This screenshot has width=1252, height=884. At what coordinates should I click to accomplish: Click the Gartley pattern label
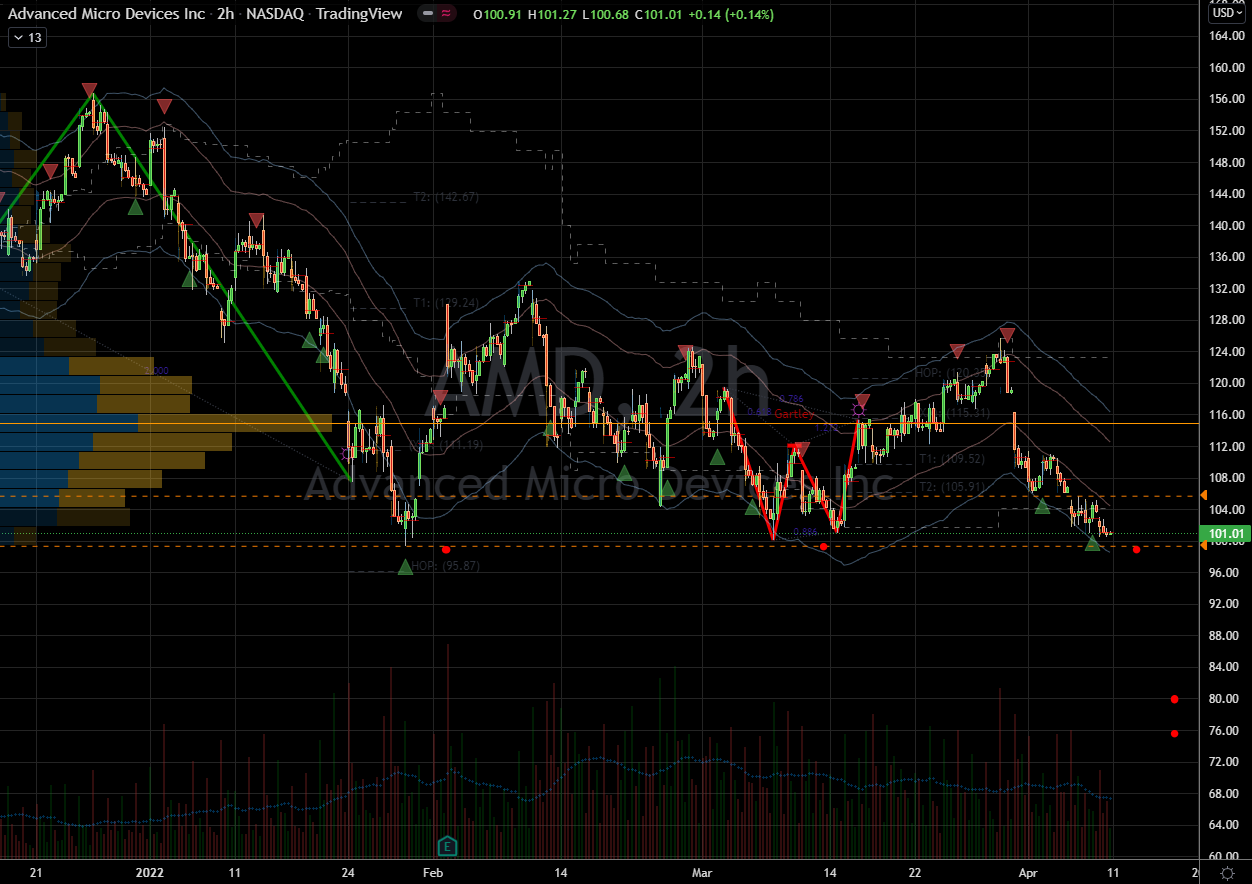coord(796,412)
